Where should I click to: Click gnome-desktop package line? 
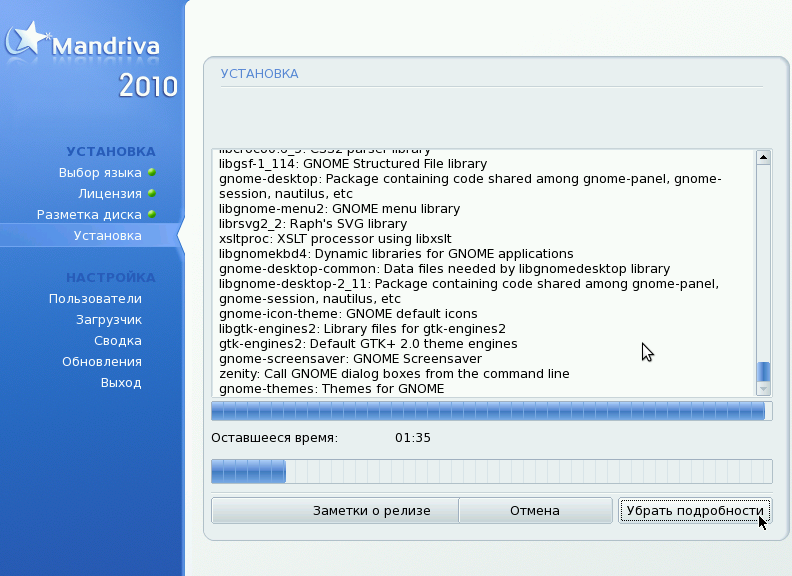(x=470, y=186)
